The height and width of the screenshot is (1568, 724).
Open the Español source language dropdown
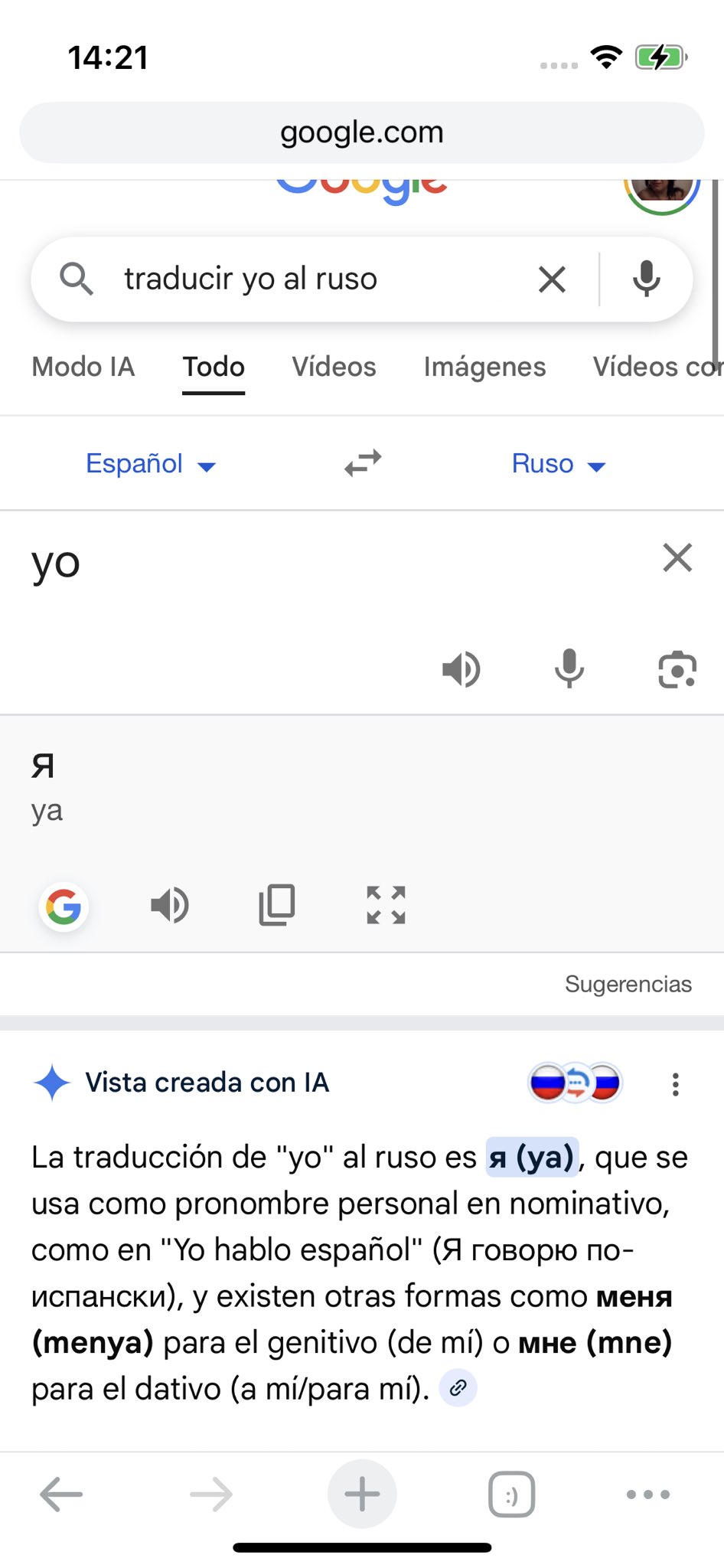151,464
